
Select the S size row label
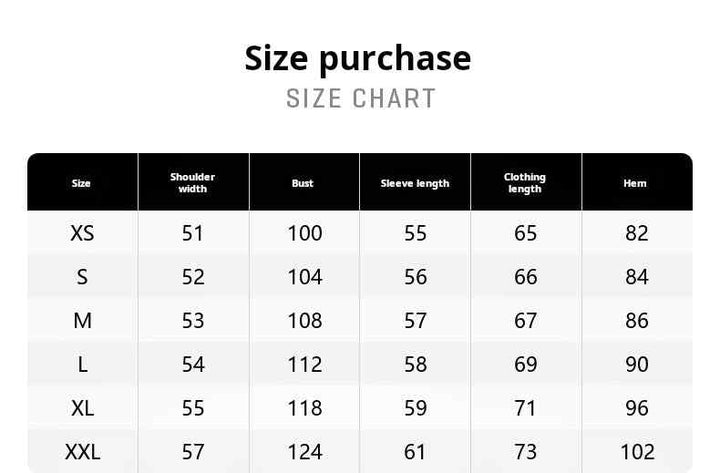[82, 277]
